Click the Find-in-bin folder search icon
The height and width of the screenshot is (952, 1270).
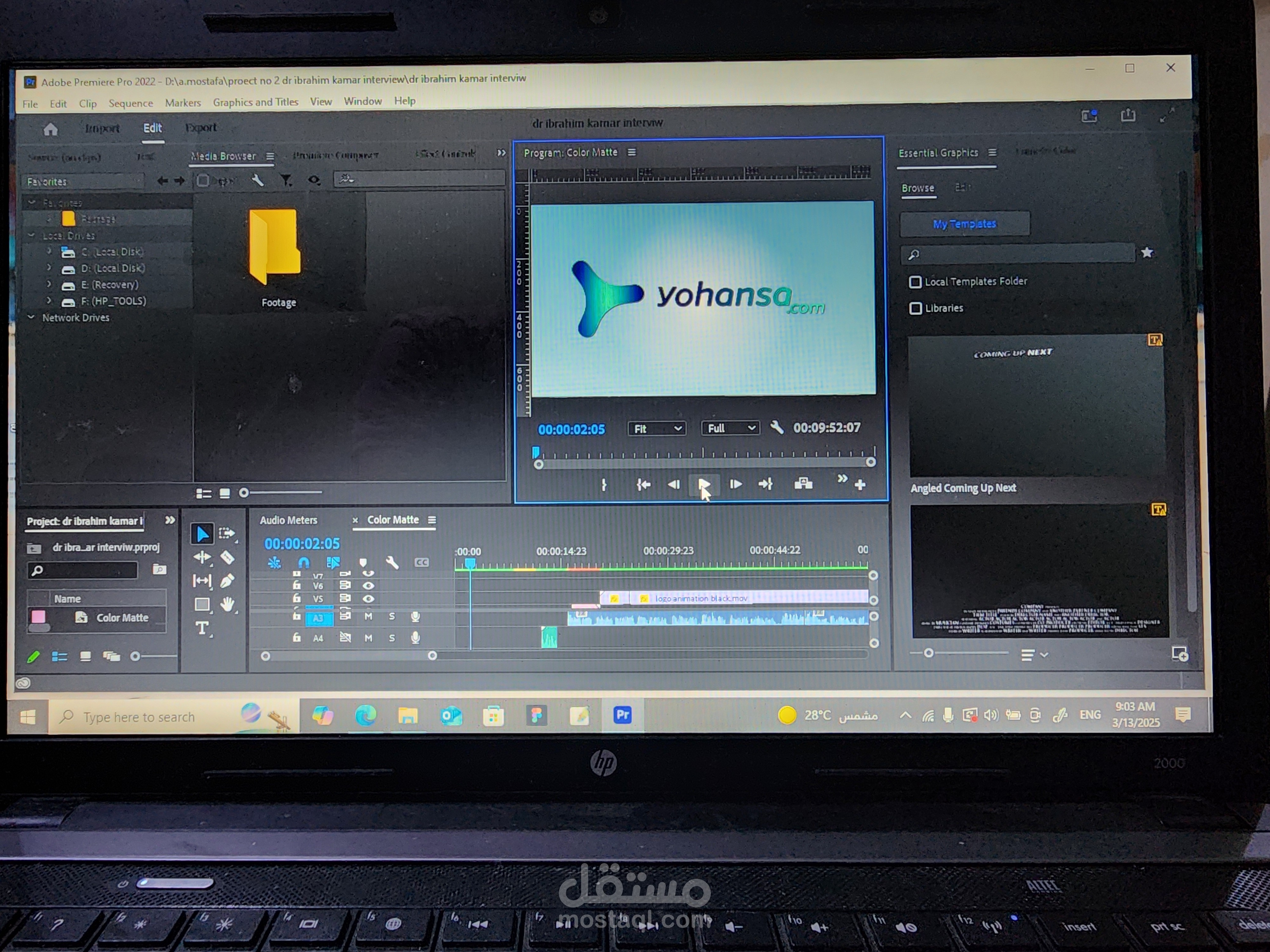pyautogui.click(x=160, y=569)
